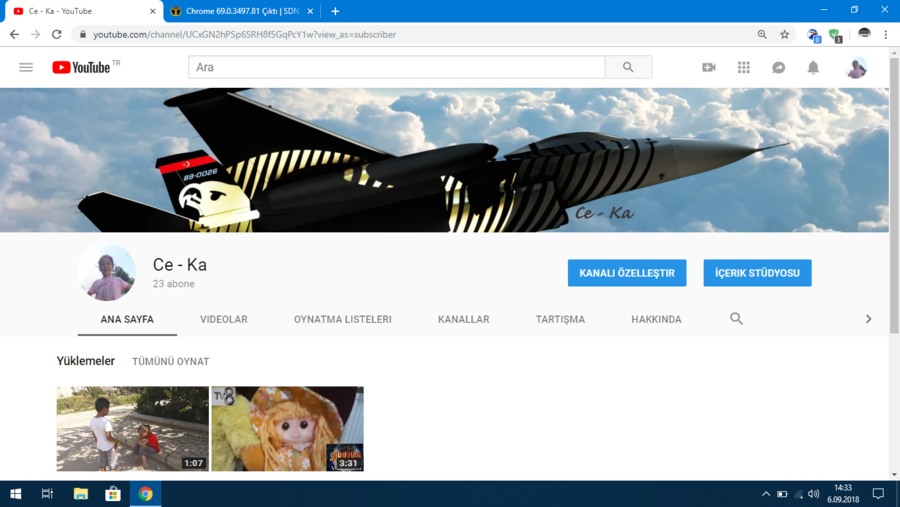Expand more channel tabs with right chevron
This screenshot has height=507, width=900.
click(x=868, y=319)
